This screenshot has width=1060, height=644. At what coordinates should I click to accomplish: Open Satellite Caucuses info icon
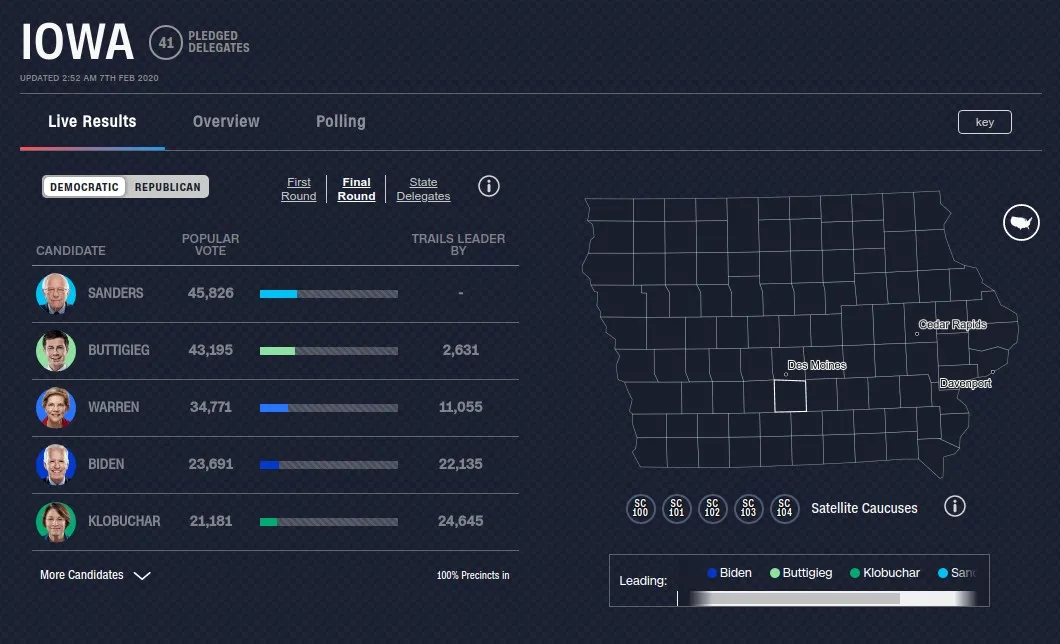point(955,506)
